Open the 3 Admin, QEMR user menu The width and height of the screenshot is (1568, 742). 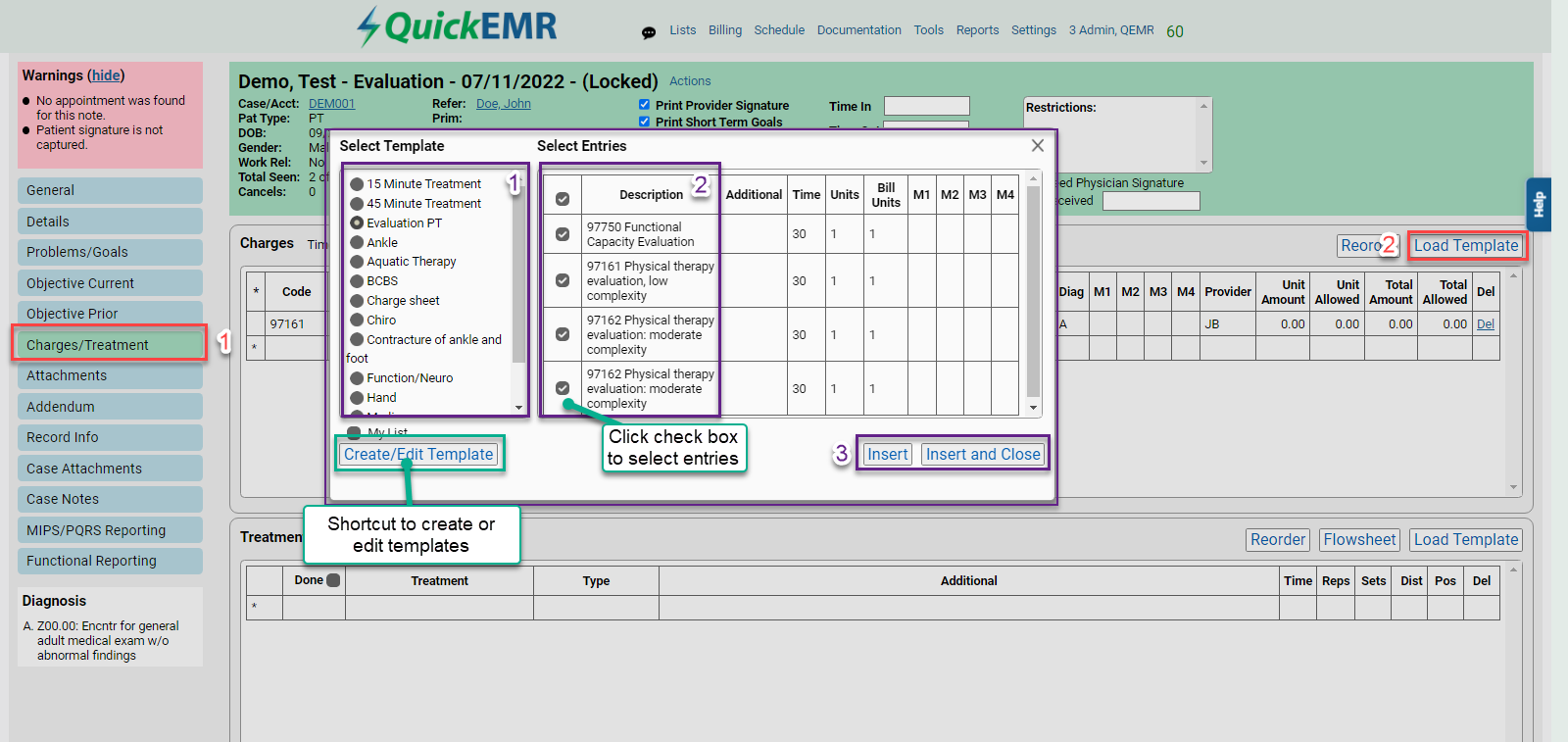click(1111, 30)
